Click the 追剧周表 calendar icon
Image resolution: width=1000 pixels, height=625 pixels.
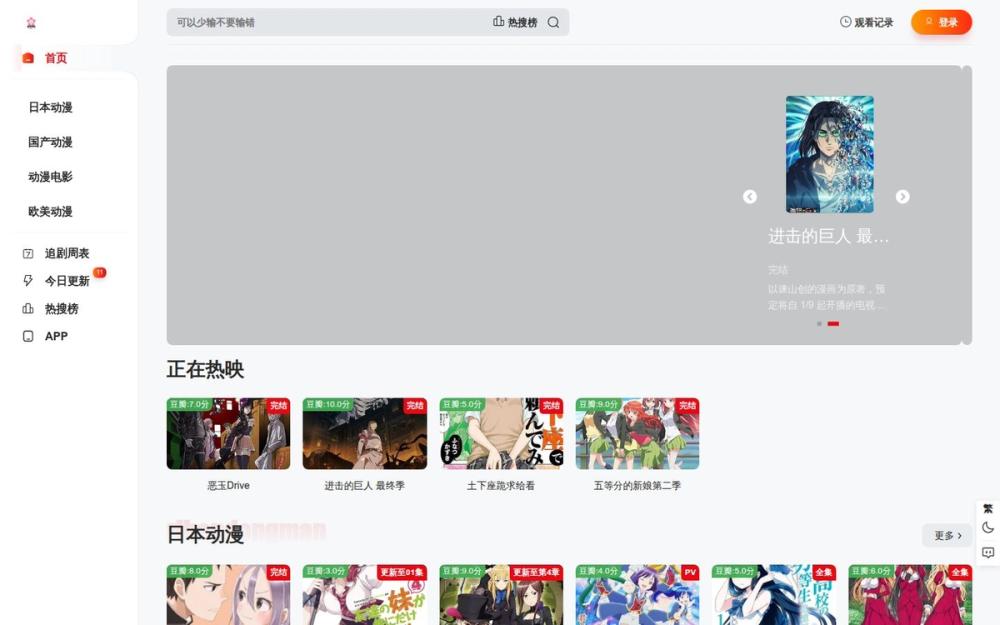28,253
